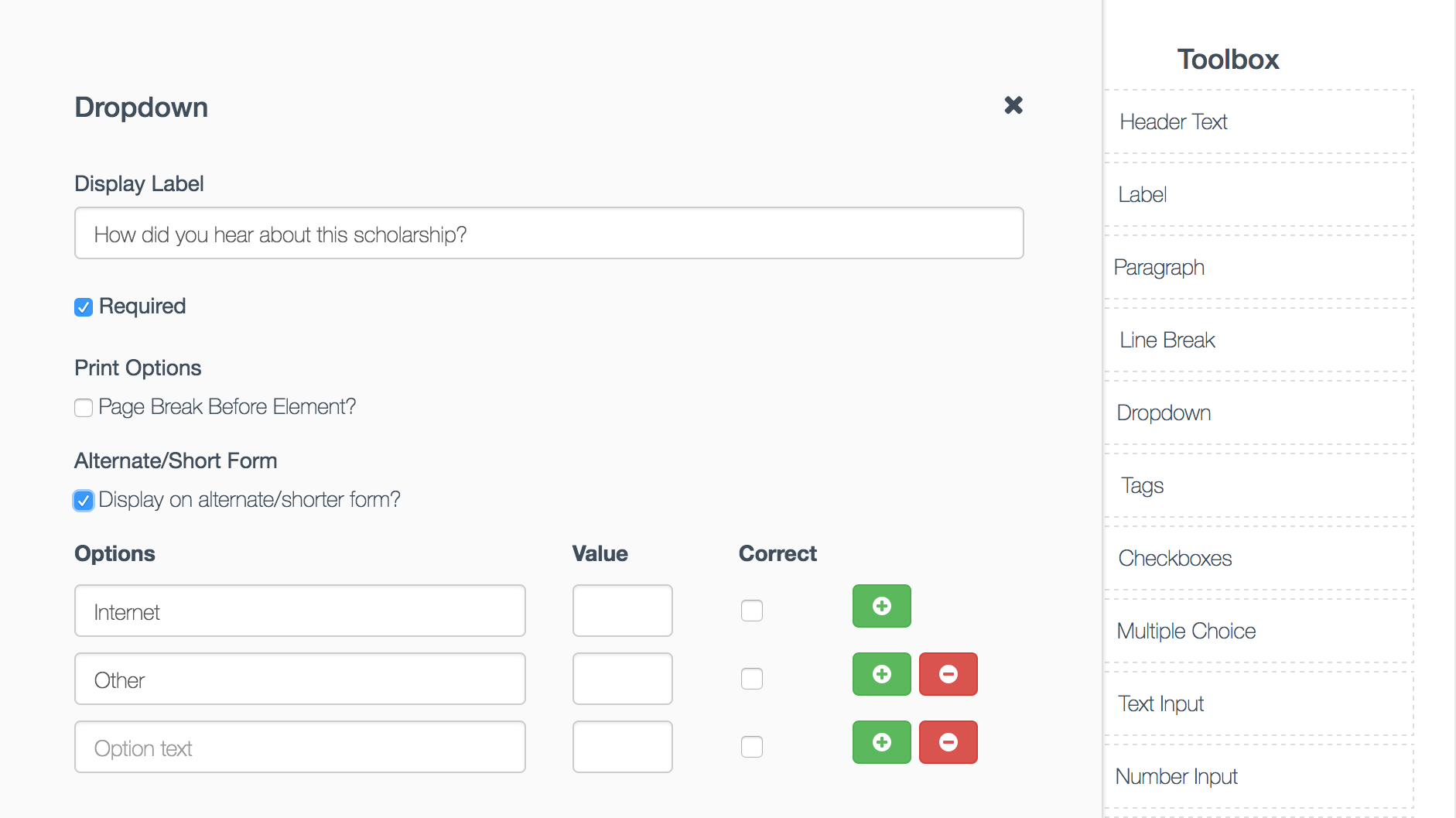Uncheck the Required checkbox
Viewport: 1456px width, 818px height.
(x=83, y=307)
